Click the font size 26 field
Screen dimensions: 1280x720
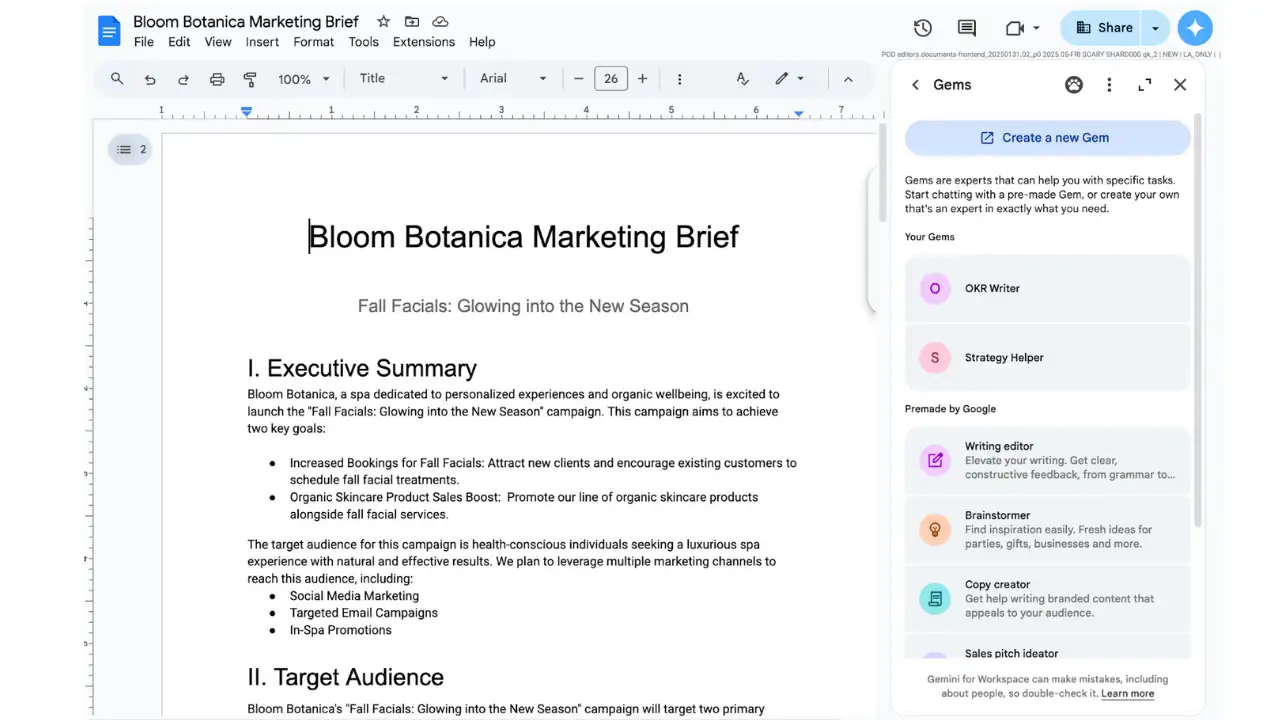coord(611,79)
